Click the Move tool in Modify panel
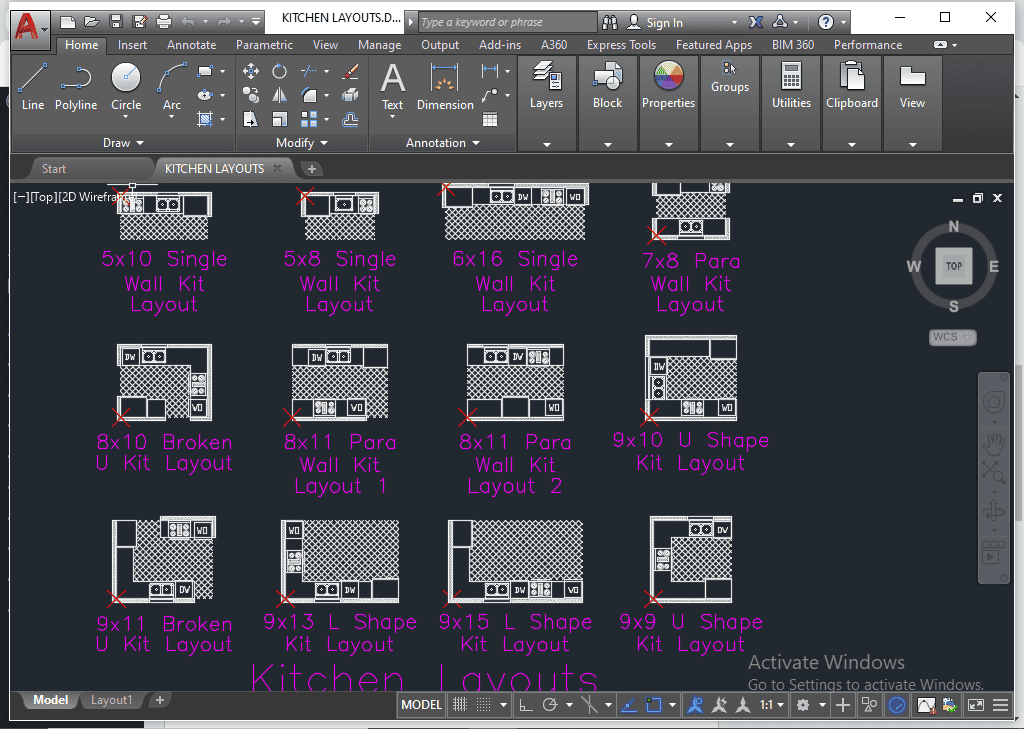 click(x=251, y=71)
